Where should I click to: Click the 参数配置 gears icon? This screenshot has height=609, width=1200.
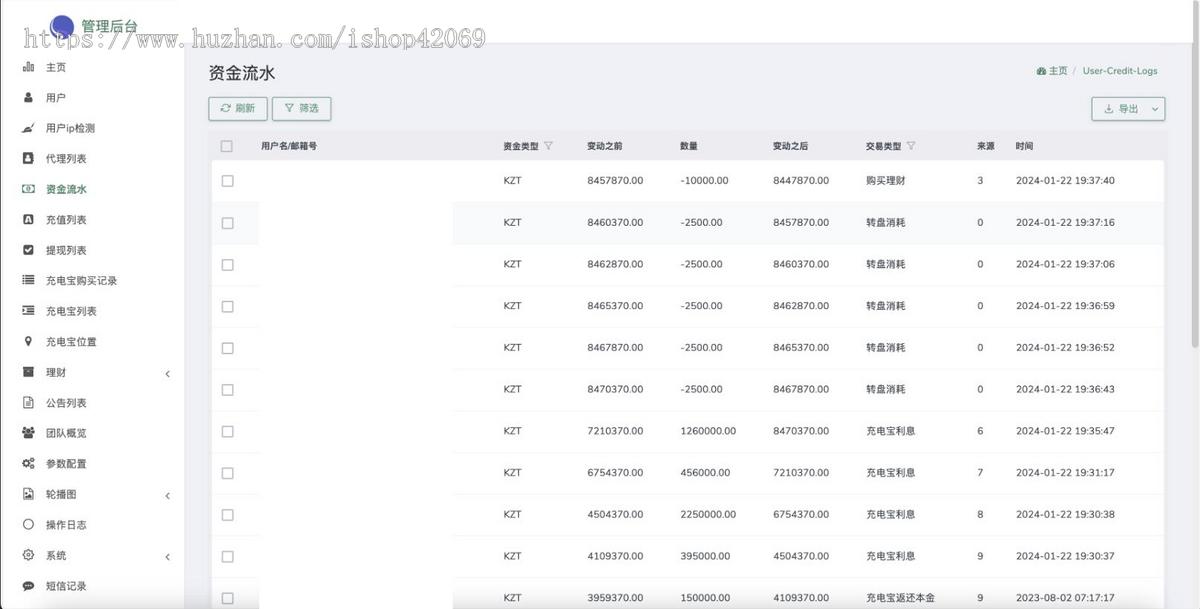28,464
